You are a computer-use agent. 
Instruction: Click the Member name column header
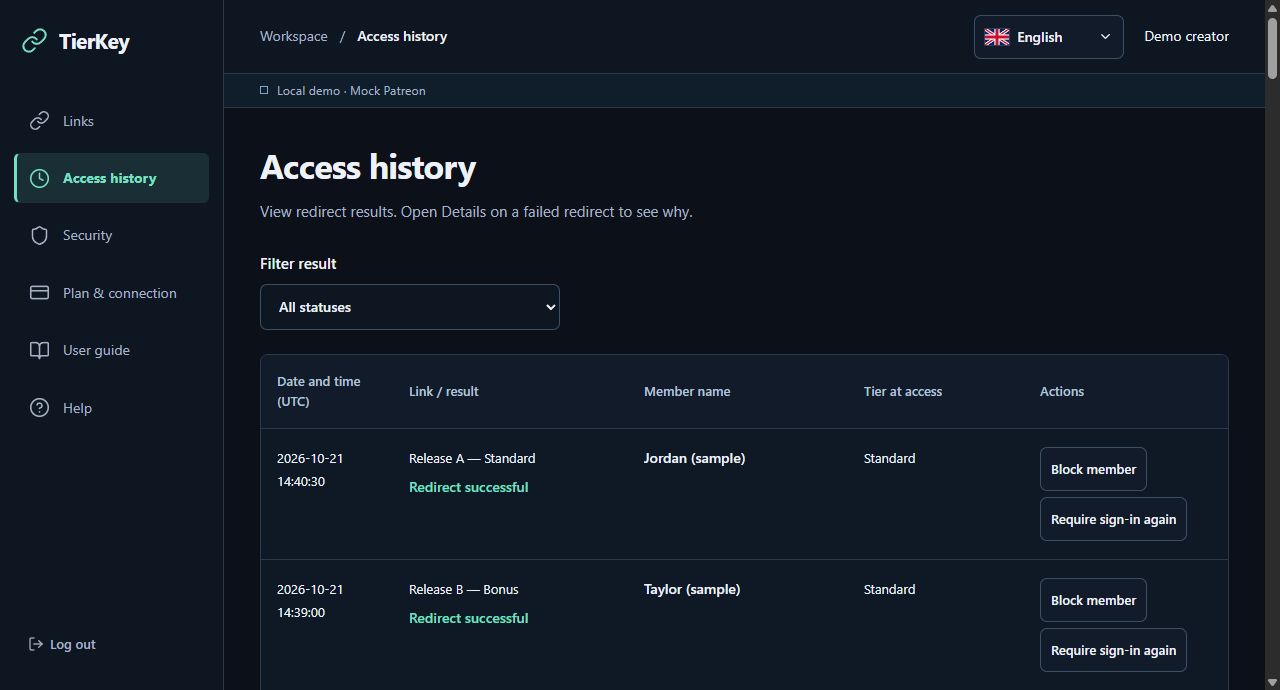click(687, 391)
